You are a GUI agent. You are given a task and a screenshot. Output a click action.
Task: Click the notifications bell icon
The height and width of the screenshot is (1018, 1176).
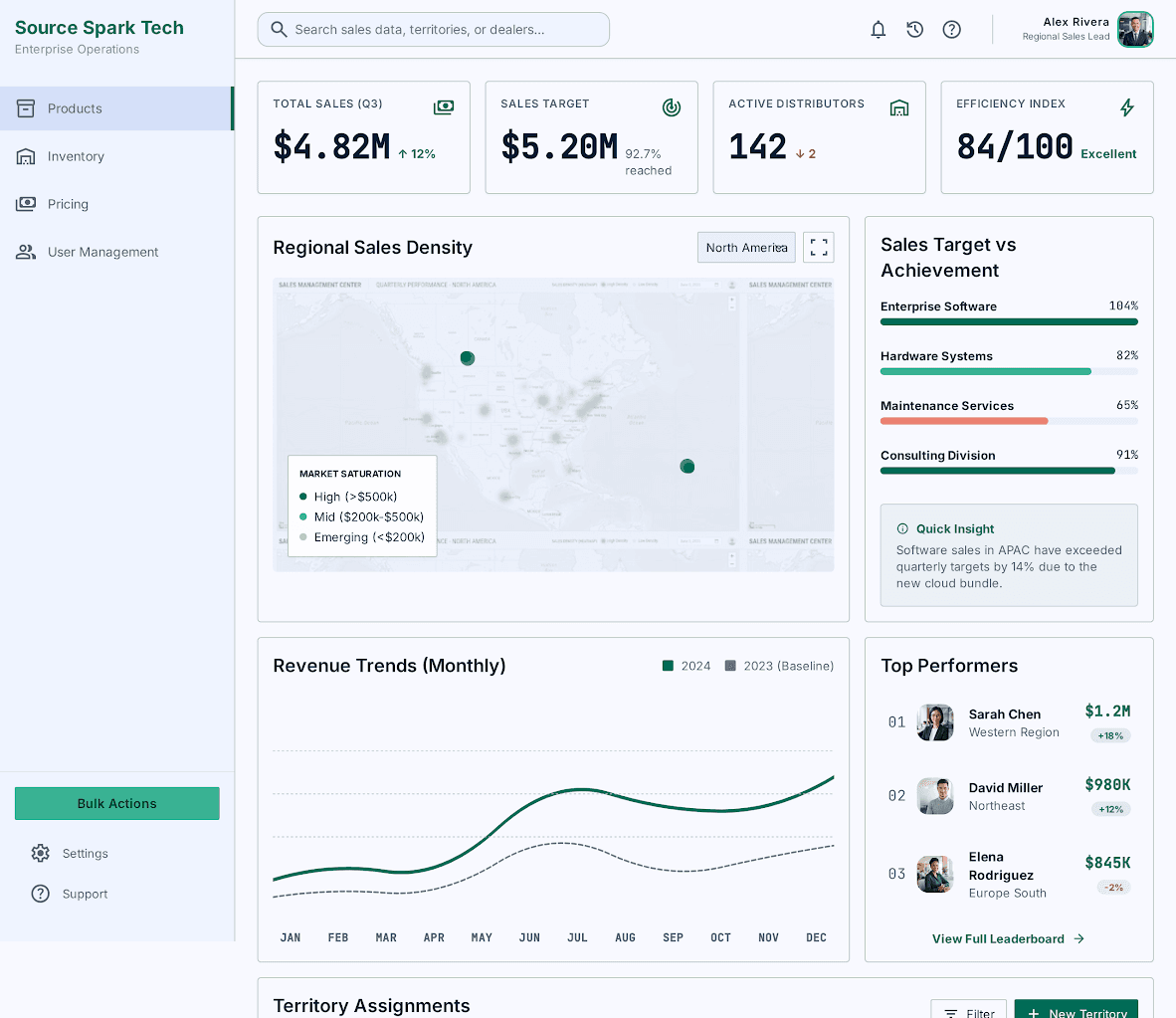click(x=879, y=29)
